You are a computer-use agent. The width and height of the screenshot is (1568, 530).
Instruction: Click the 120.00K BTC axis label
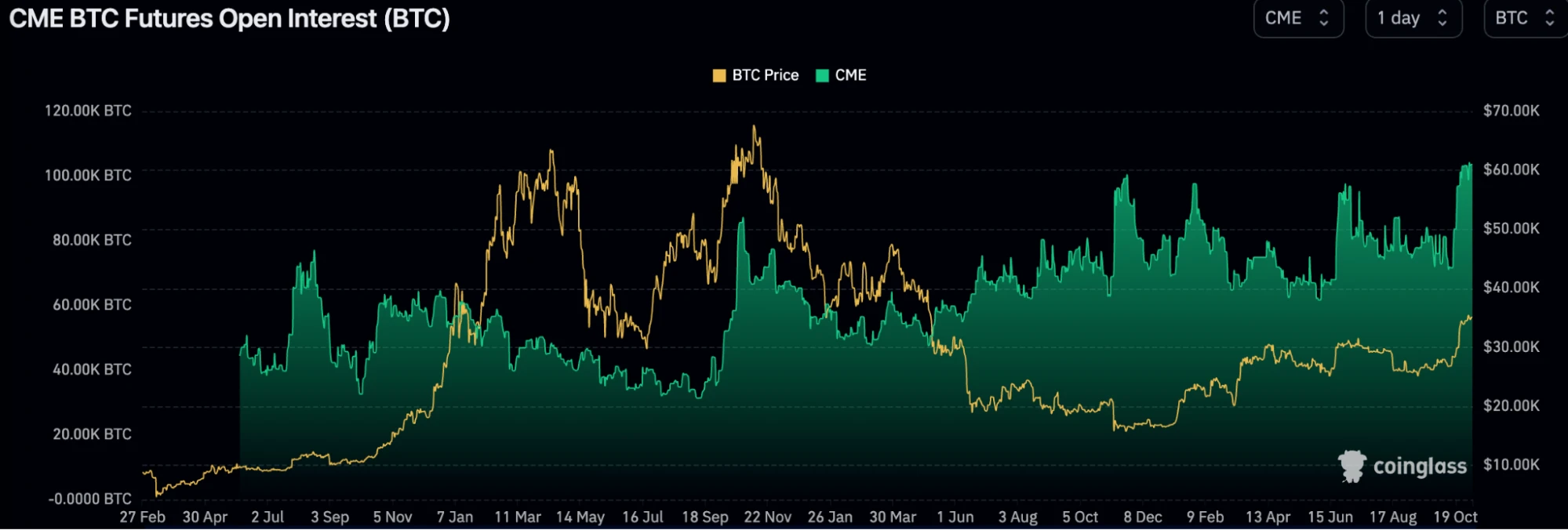click(88, 111)
